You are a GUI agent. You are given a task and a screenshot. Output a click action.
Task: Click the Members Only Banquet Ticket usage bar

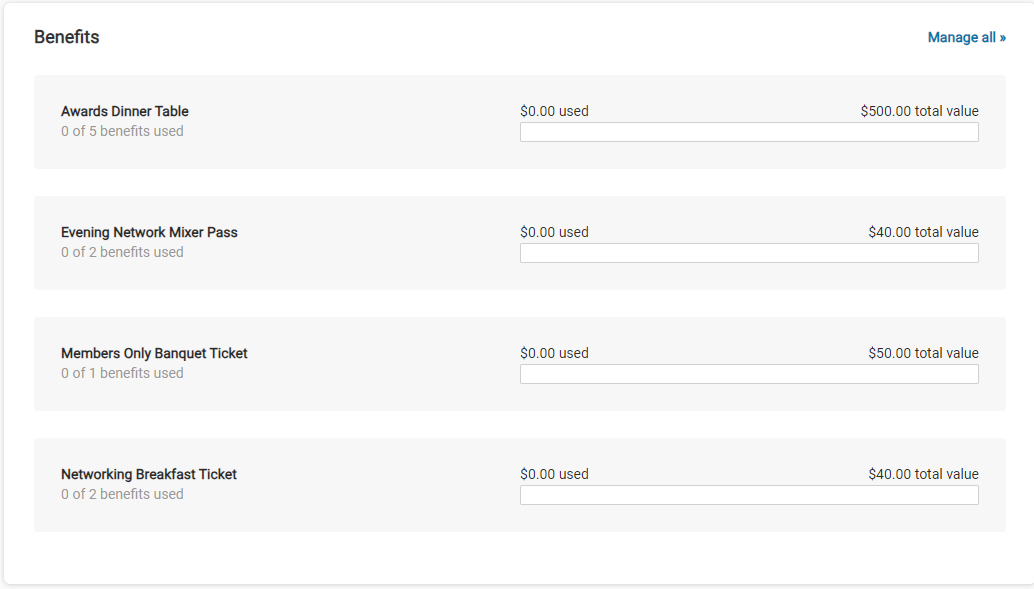(749, 374)
